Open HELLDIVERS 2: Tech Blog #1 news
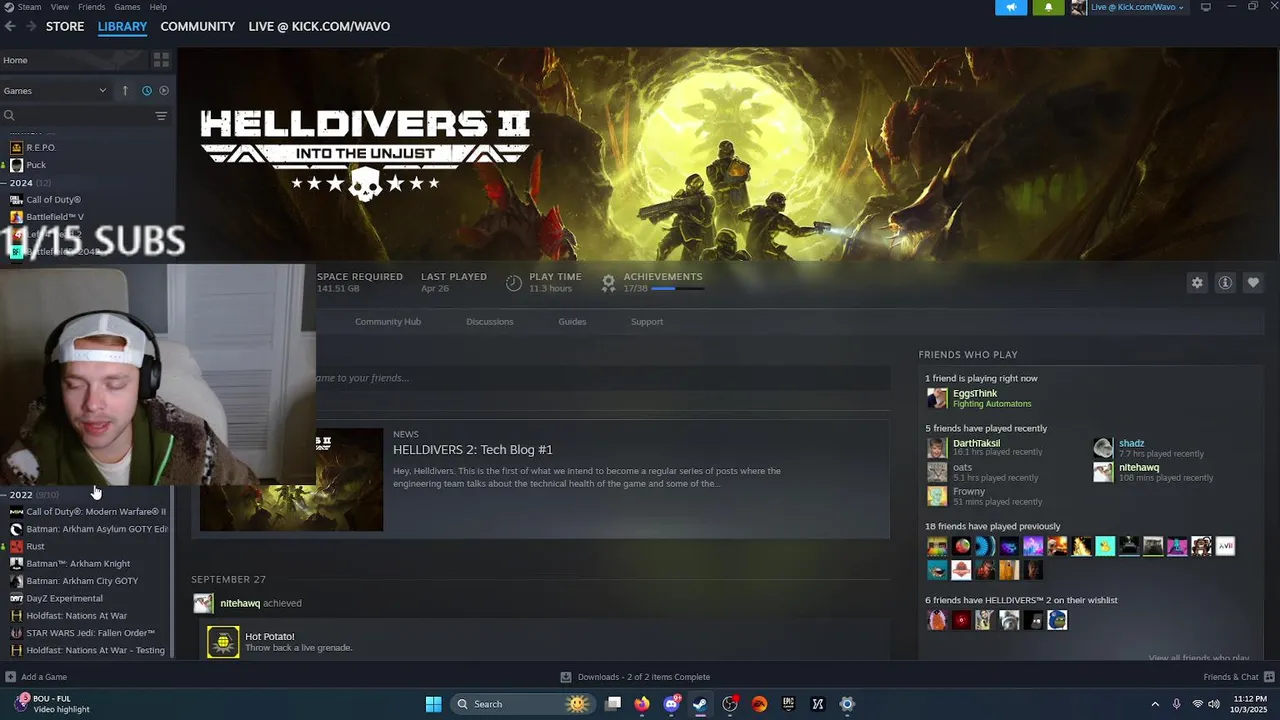Viewport: 1280px width, 720px height. pos(473,450)
